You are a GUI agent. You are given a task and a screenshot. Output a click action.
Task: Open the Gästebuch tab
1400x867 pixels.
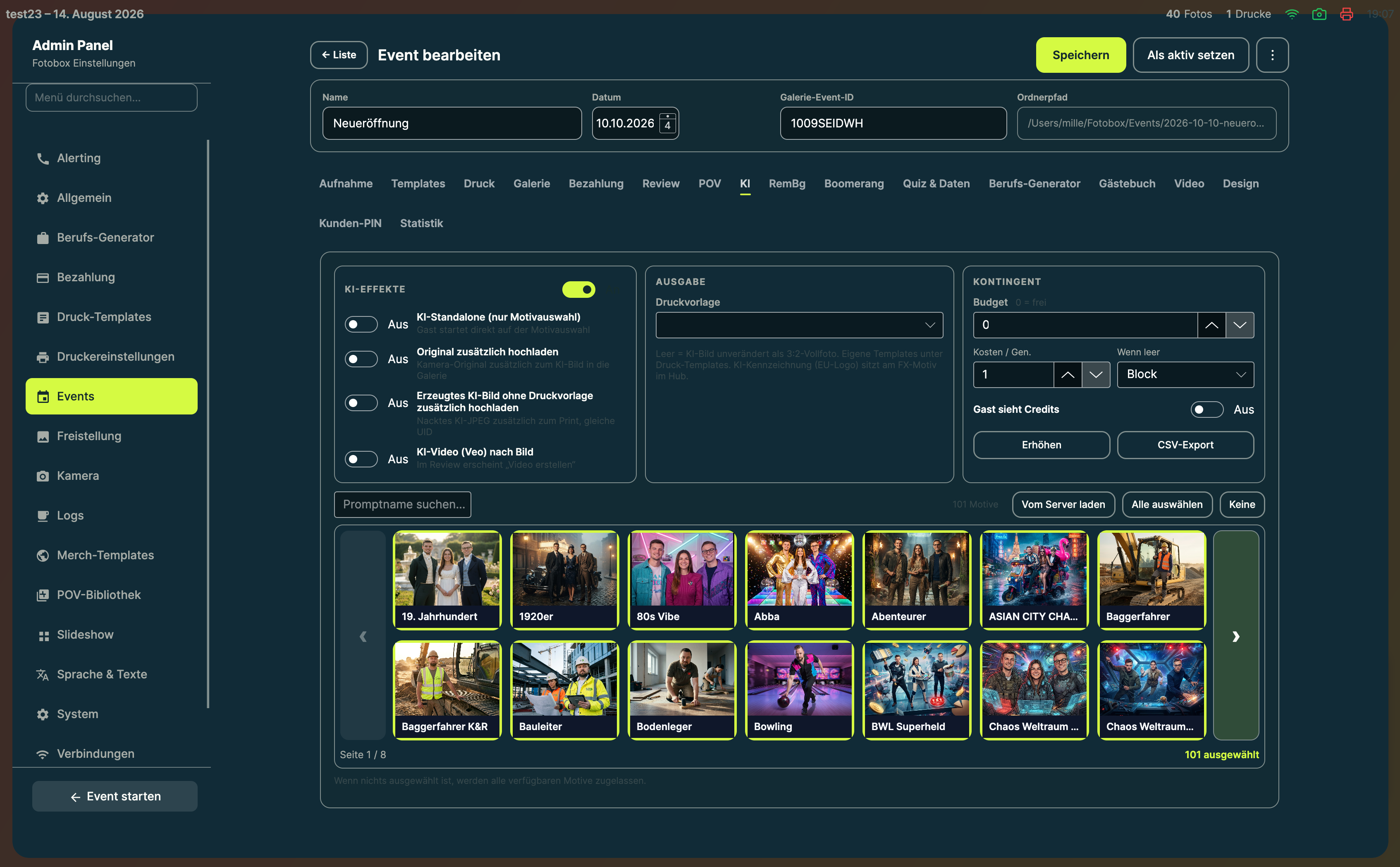click(1127, 184)
